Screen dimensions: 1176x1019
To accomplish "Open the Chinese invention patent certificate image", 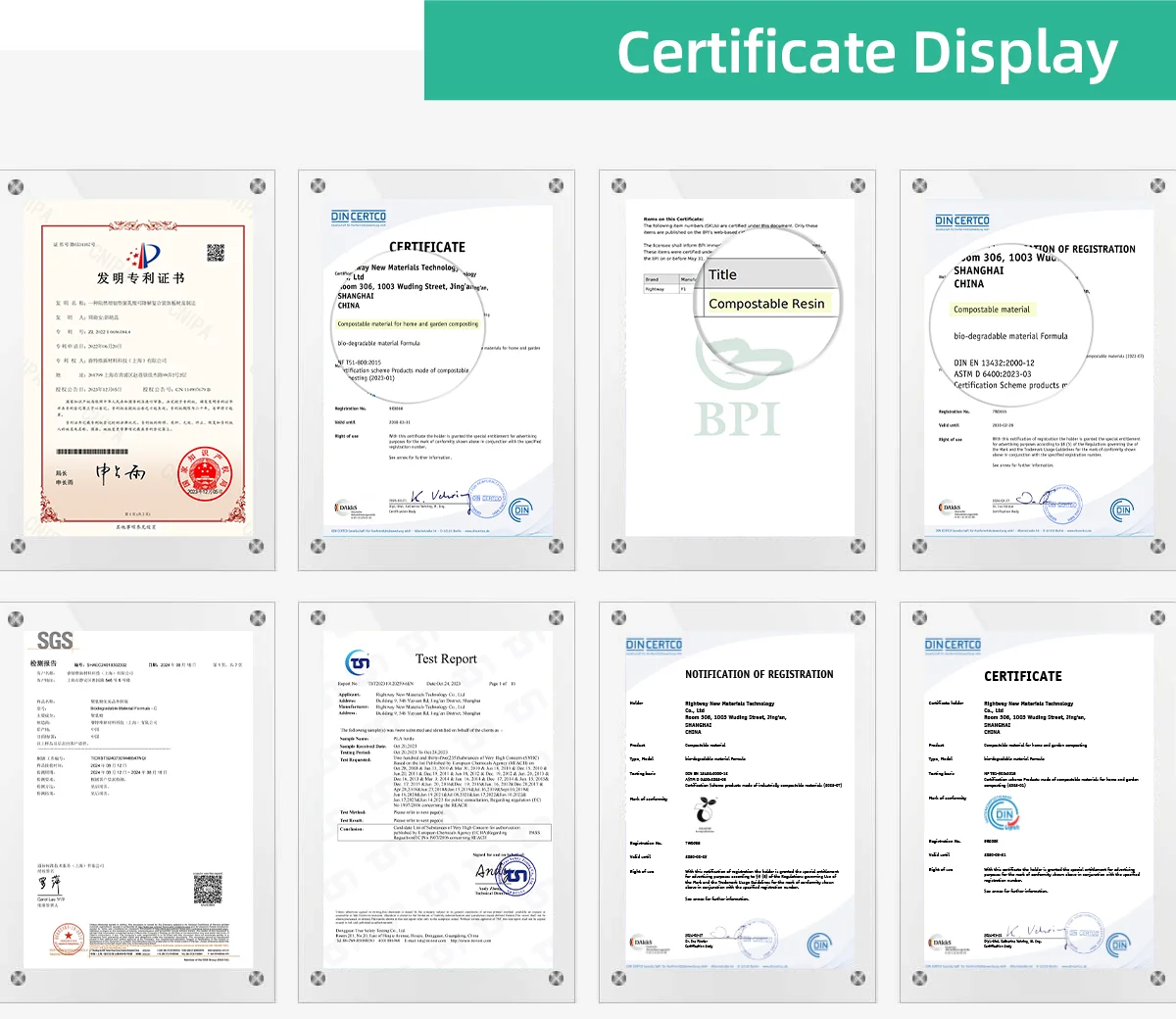I will tap(137, 372).
